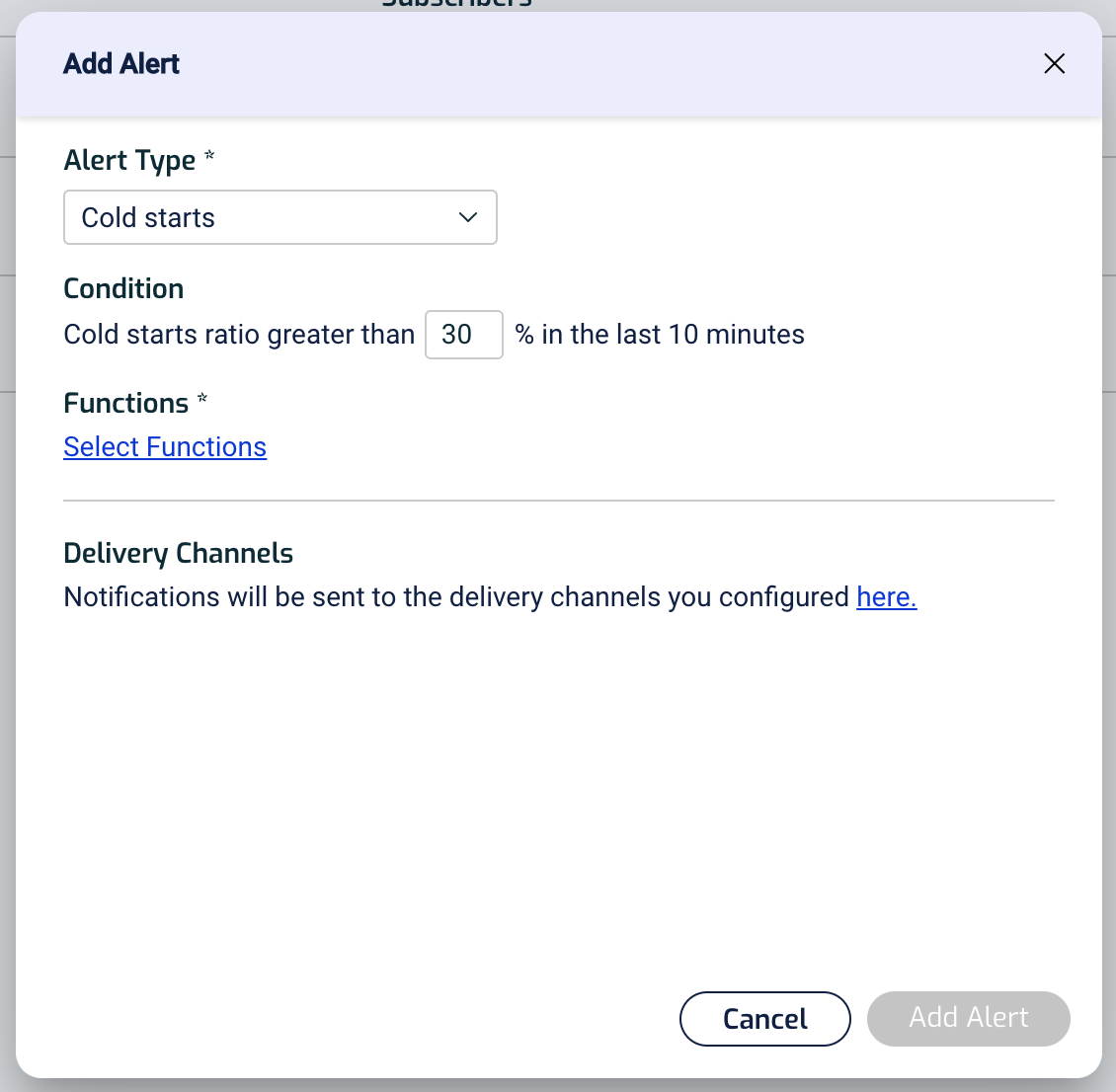Click the notifications delivery channels description text
Image resolution: width=1116 pixels, height=1092 pixels.
454,596
